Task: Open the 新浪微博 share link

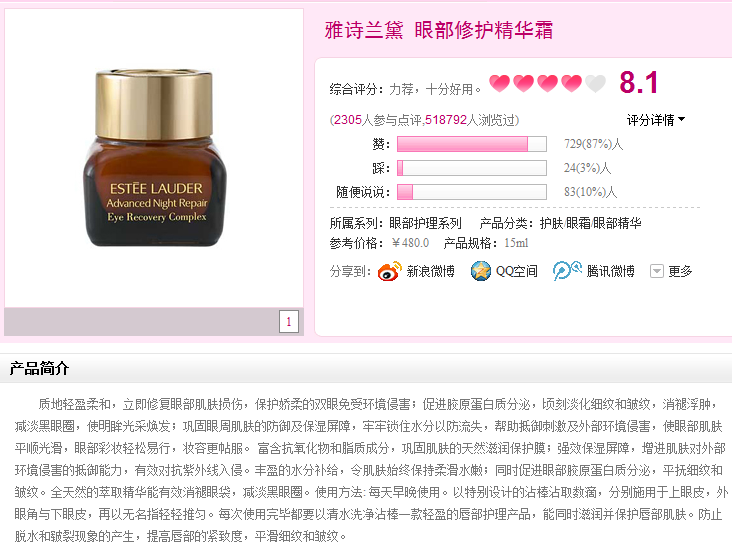Action: tap(430, 271)
